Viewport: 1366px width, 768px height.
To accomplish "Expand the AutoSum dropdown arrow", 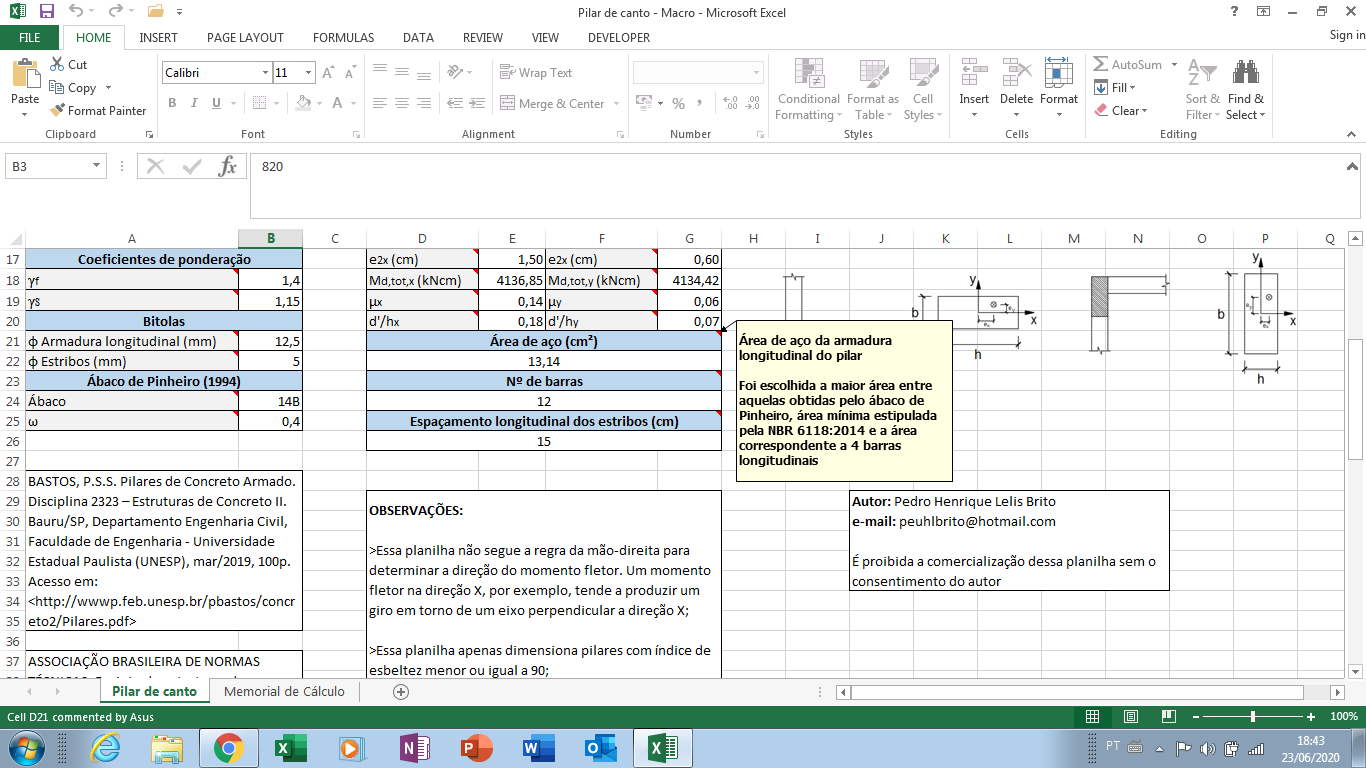I will tap(1172, 65).
